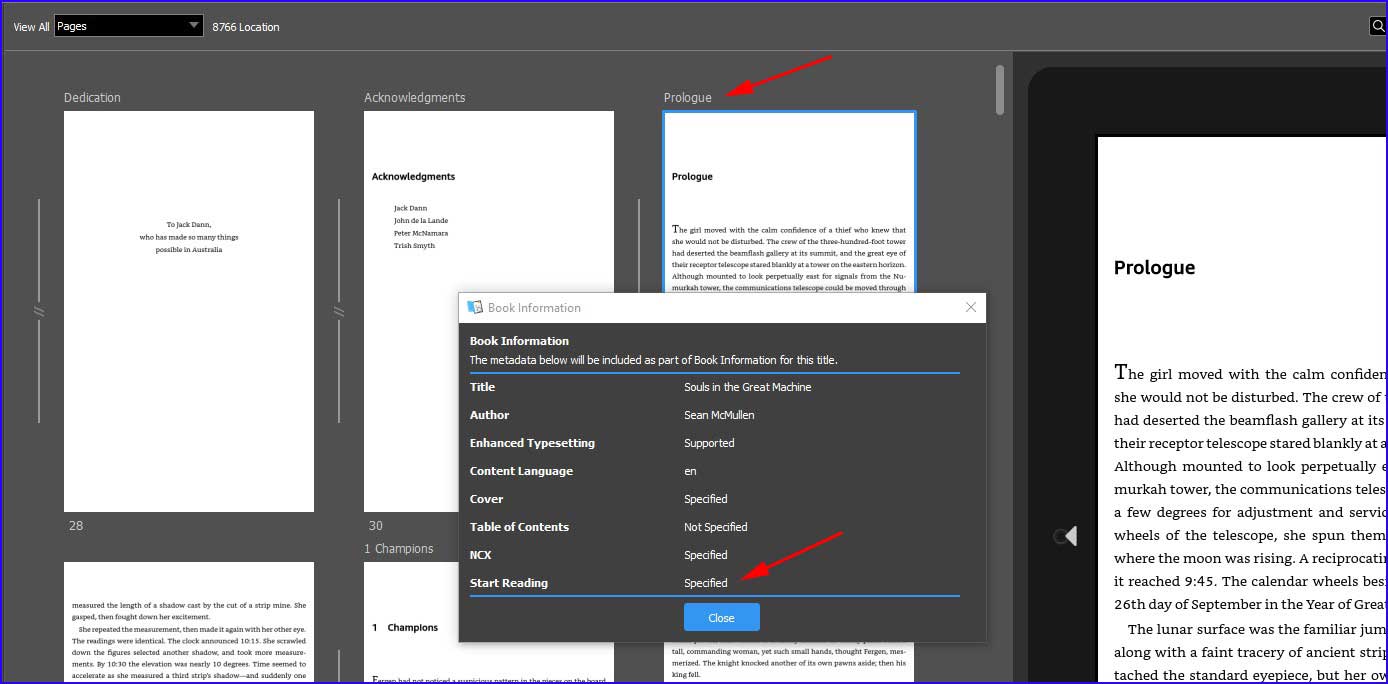Viewport: 1388px width, 684px height.
Task: Click section break marker left of Dedication
Action: tap(39, 311)
